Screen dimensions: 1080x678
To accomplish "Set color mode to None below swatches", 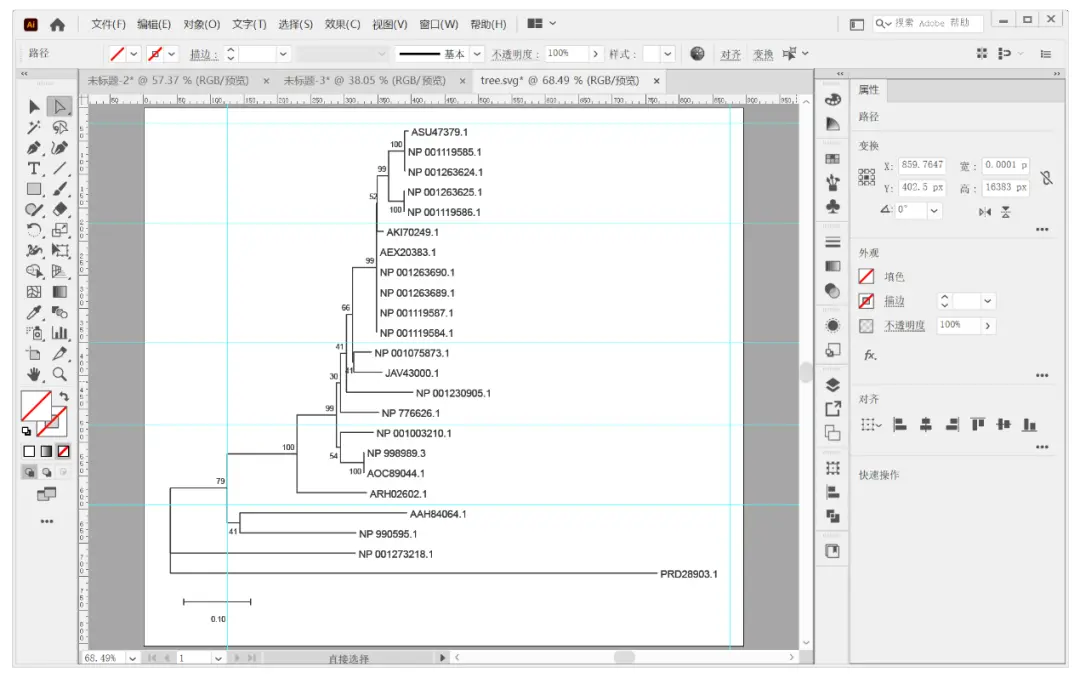I will pyautogui.click(x=63, y=451).
